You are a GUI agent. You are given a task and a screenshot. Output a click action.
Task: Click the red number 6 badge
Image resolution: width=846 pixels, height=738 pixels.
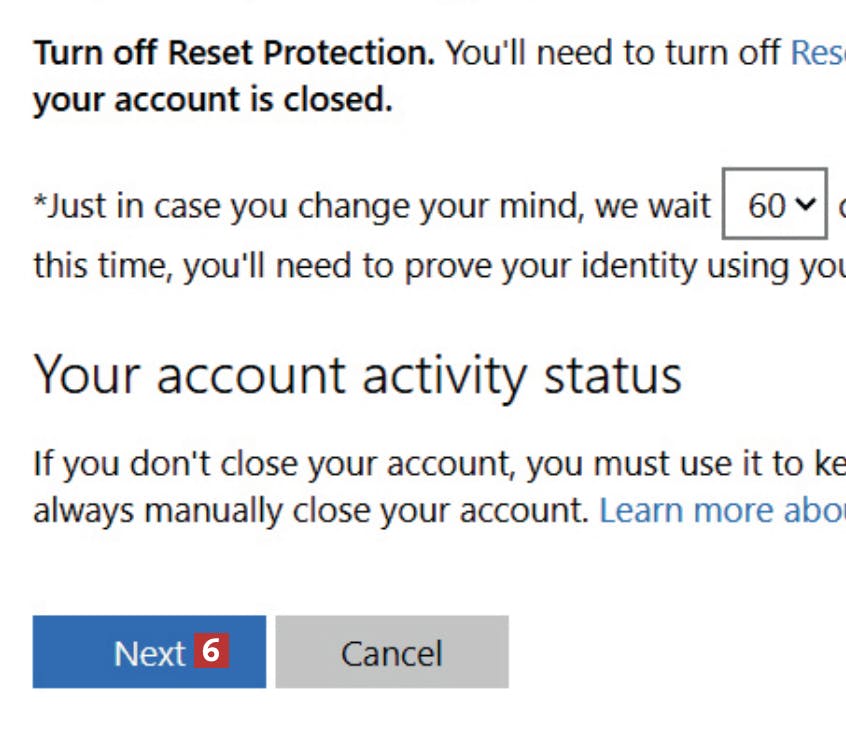click(x=210, y=651)
